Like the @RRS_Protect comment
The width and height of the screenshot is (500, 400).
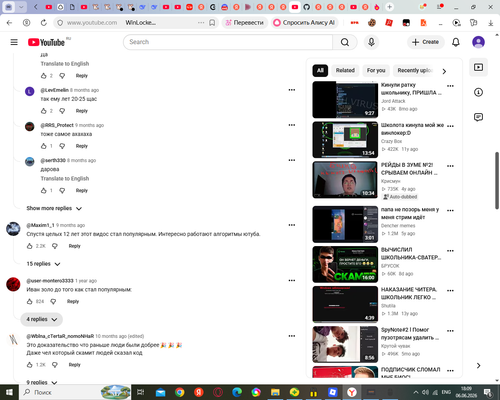pos(44,146)
